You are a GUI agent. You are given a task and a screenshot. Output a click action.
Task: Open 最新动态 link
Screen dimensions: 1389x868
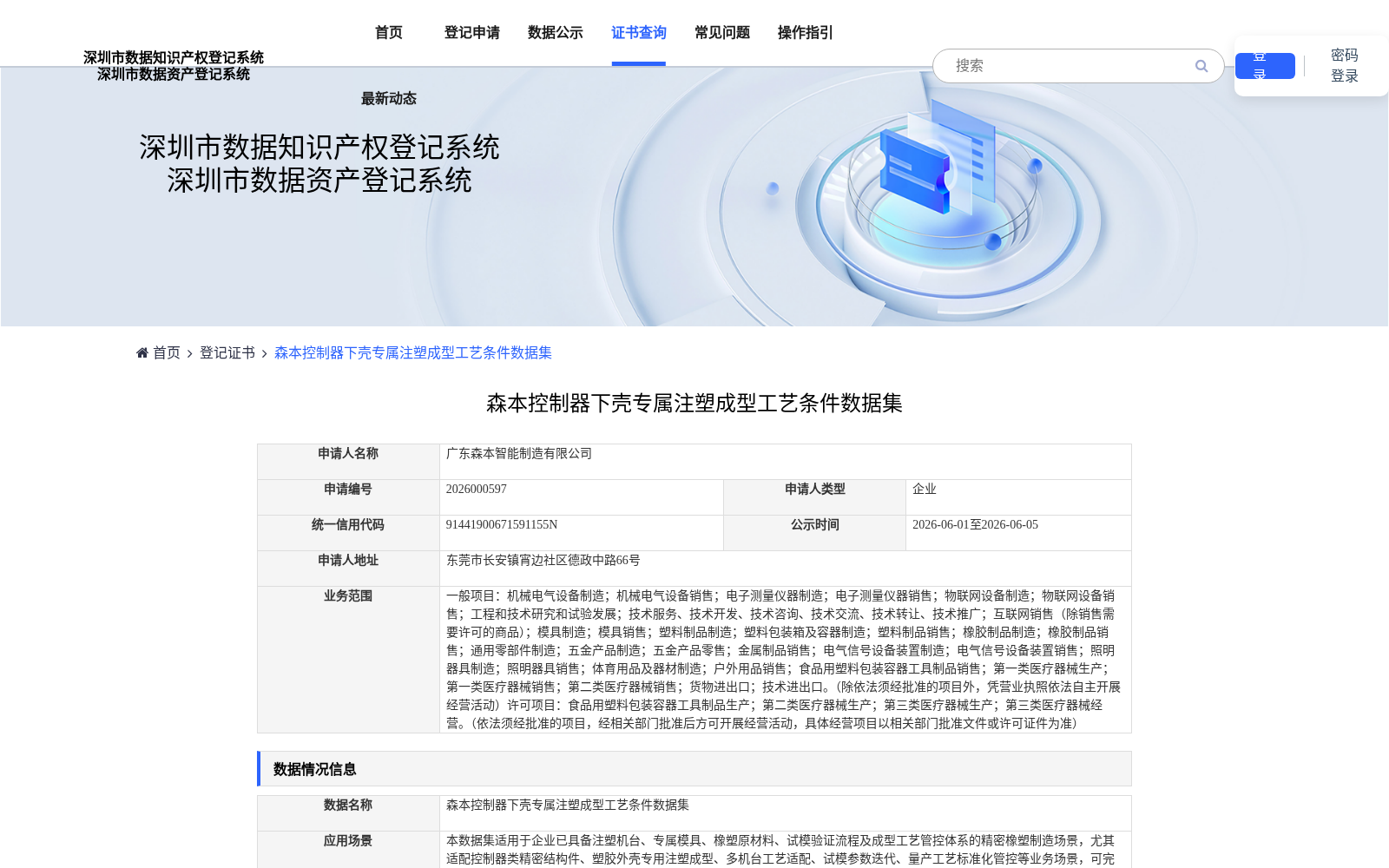(x=389, y=99)
